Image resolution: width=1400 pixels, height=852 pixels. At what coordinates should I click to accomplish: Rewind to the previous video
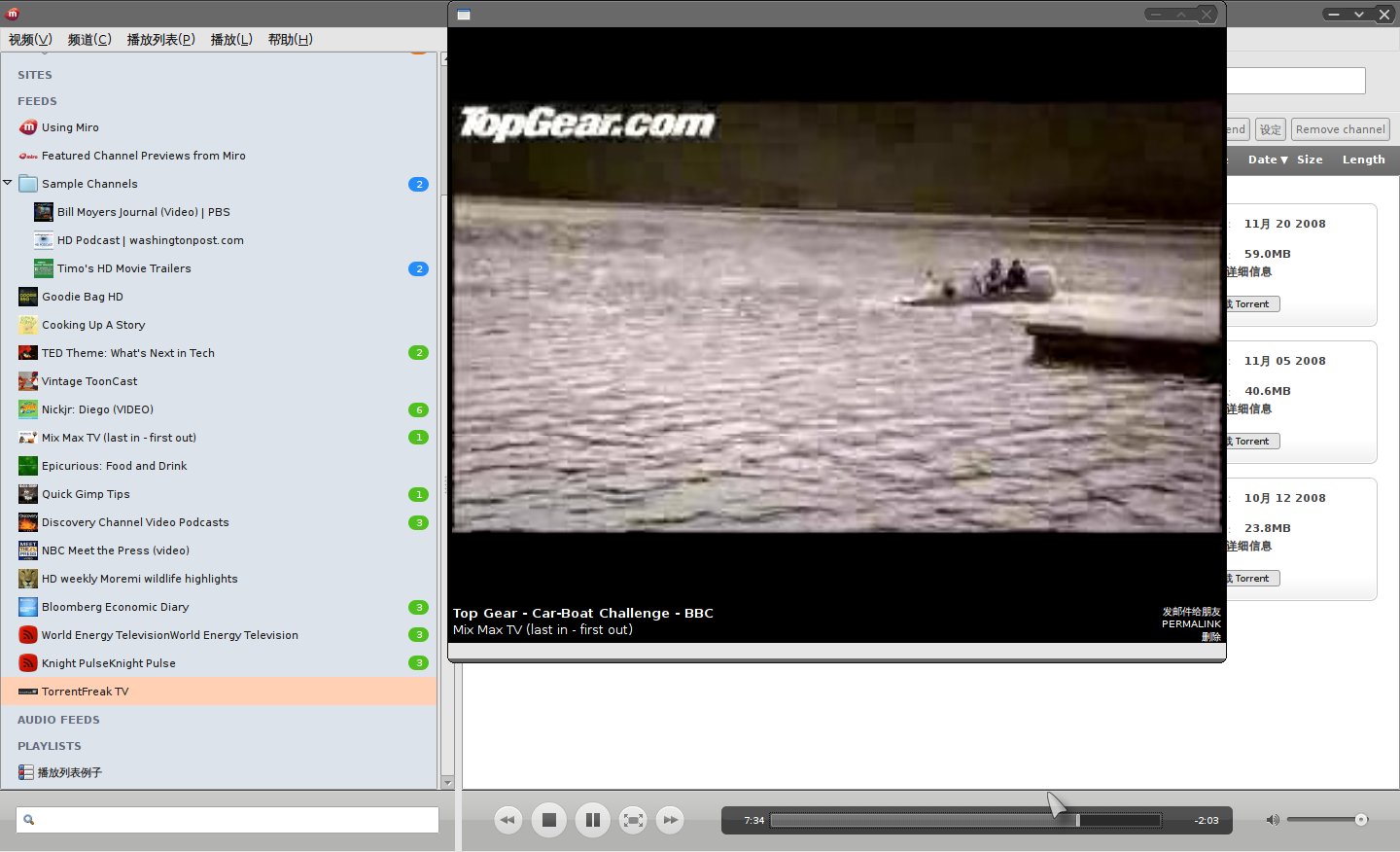pyautogui.click(x=507, y=820)
